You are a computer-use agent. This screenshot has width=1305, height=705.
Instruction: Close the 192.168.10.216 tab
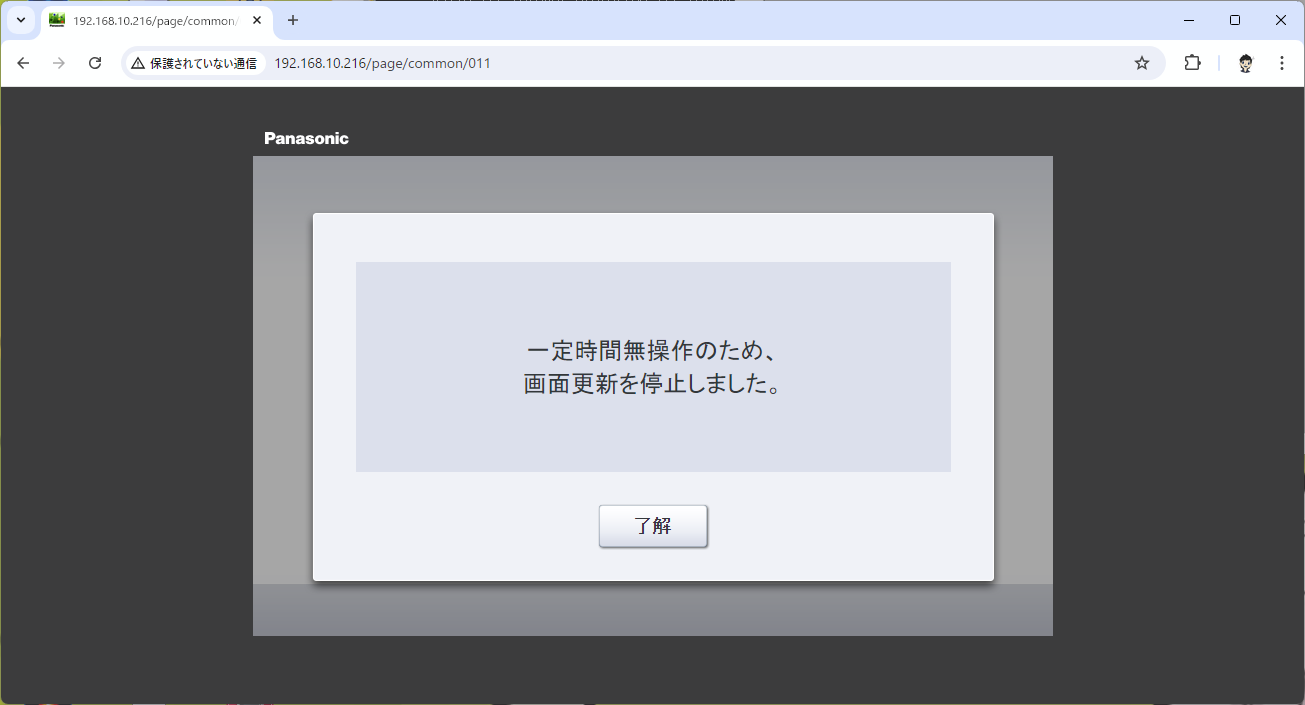click(257, 20)
